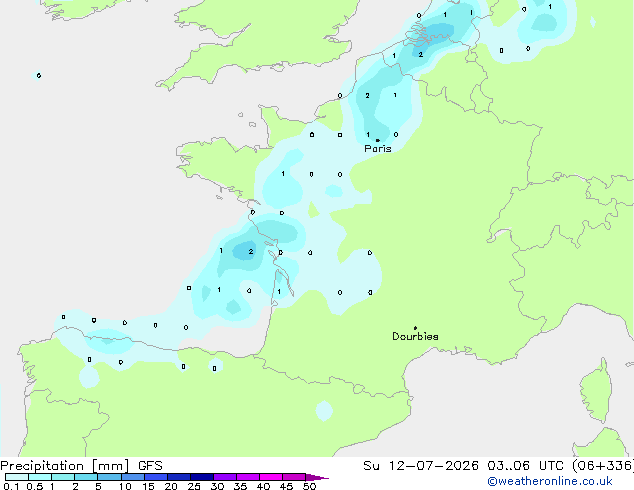Screen dimensions: 634x490
Task: Click the over-50 arrow legend tip
Action: [x=317, y=477]
